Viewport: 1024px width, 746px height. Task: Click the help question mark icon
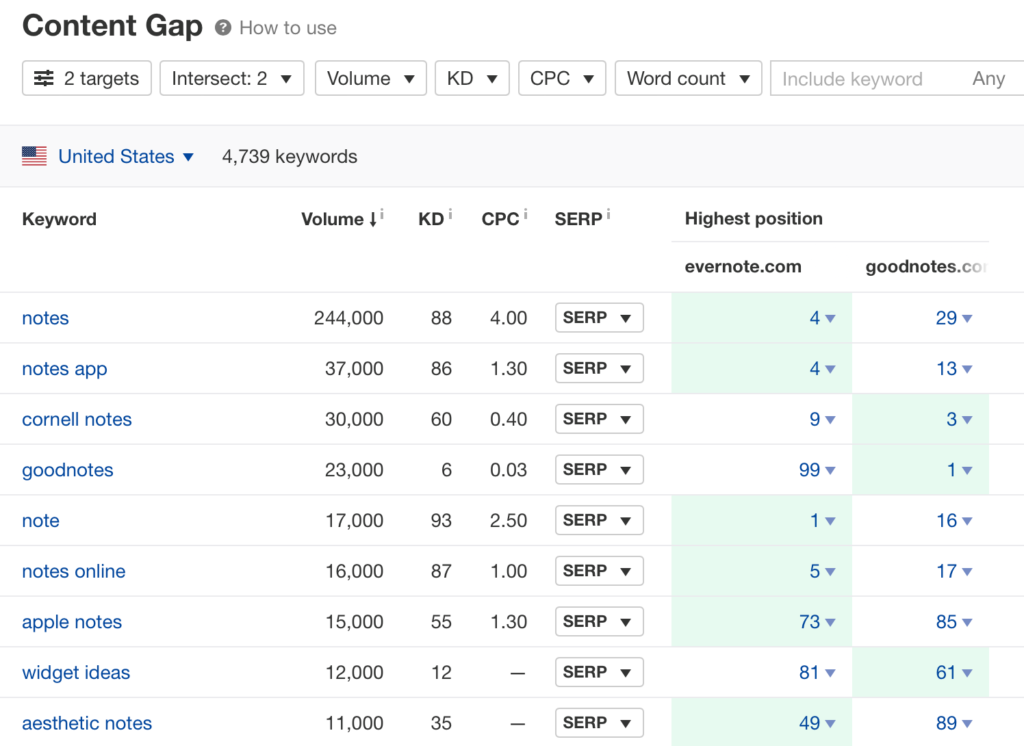pos(223,28)
